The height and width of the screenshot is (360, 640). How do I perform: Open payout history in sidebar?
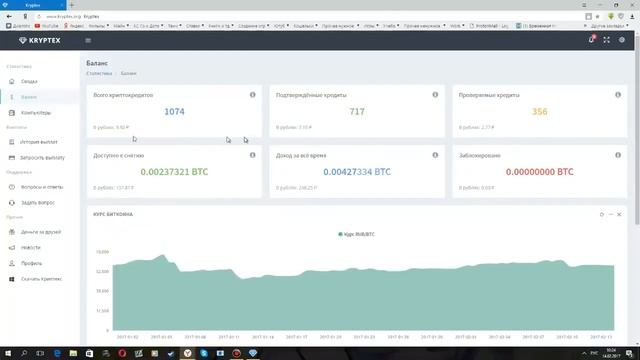(x=40, y=142)
